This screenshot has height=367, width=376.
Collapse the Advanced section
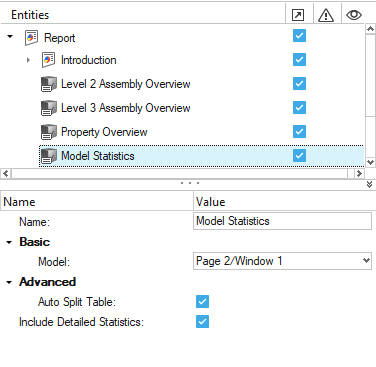click(9, 283)
